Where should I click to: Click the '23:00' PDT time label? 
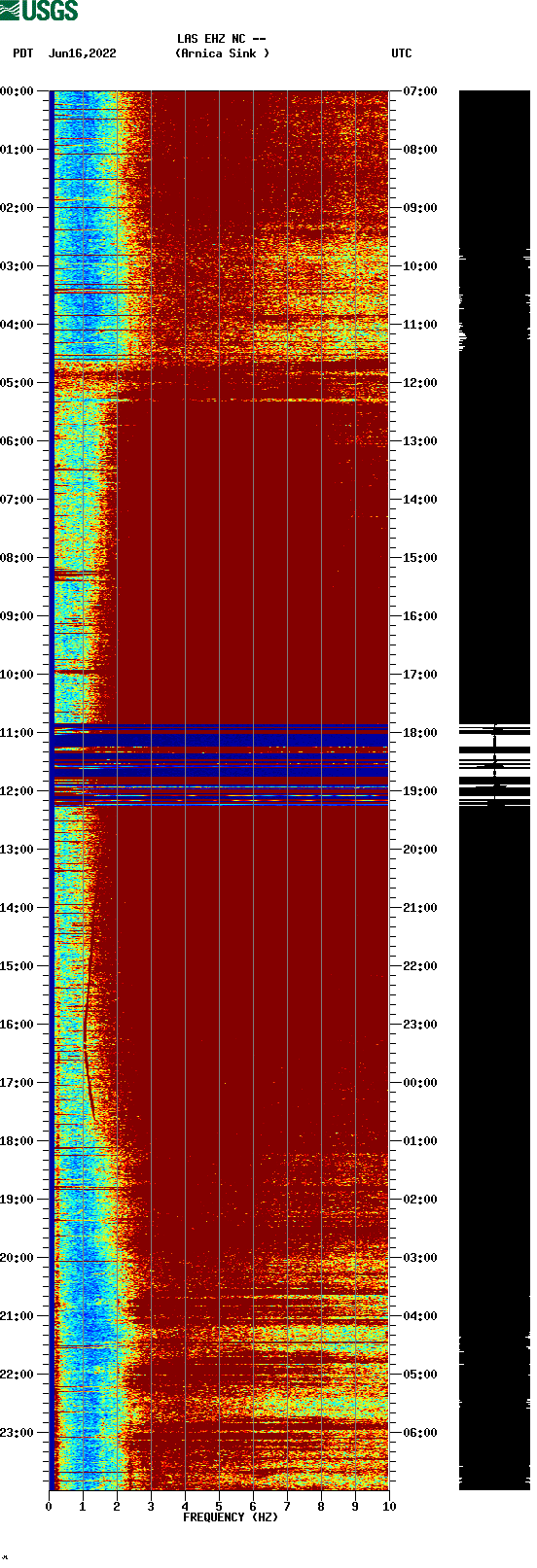(x=17, y=1433)
